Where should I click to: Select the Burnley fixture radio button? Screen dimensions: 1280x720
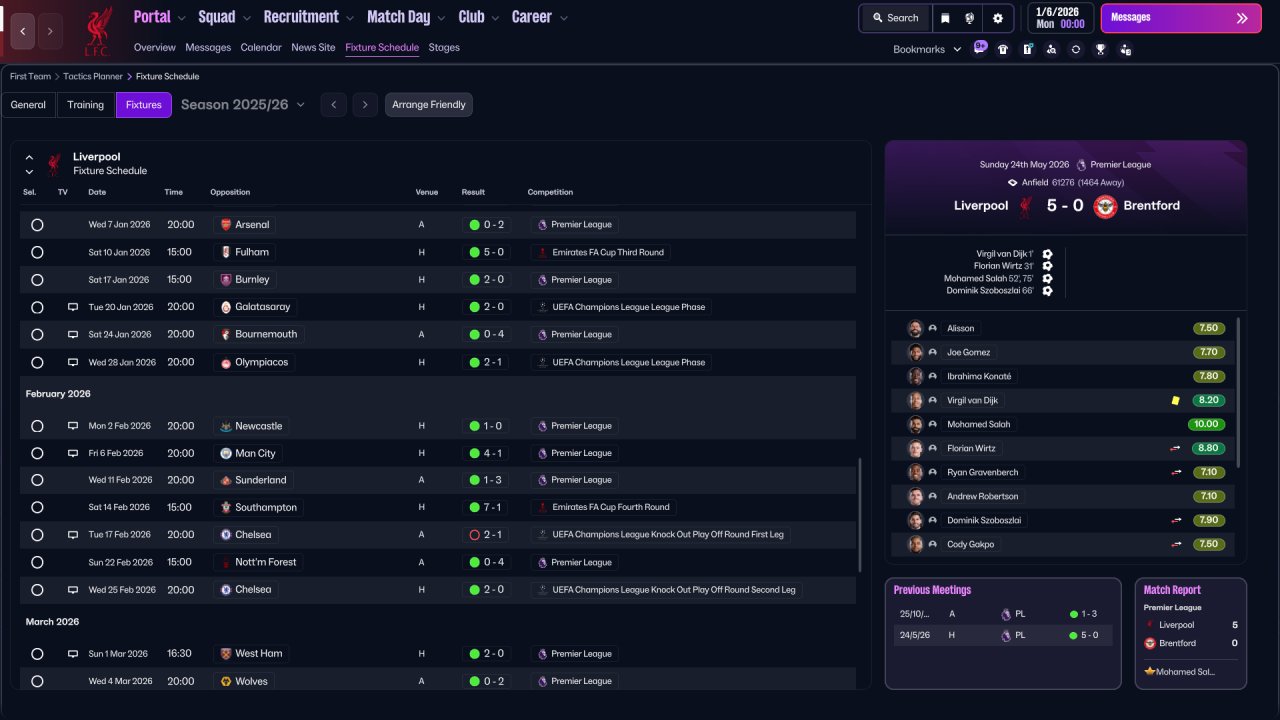(37, 280)
